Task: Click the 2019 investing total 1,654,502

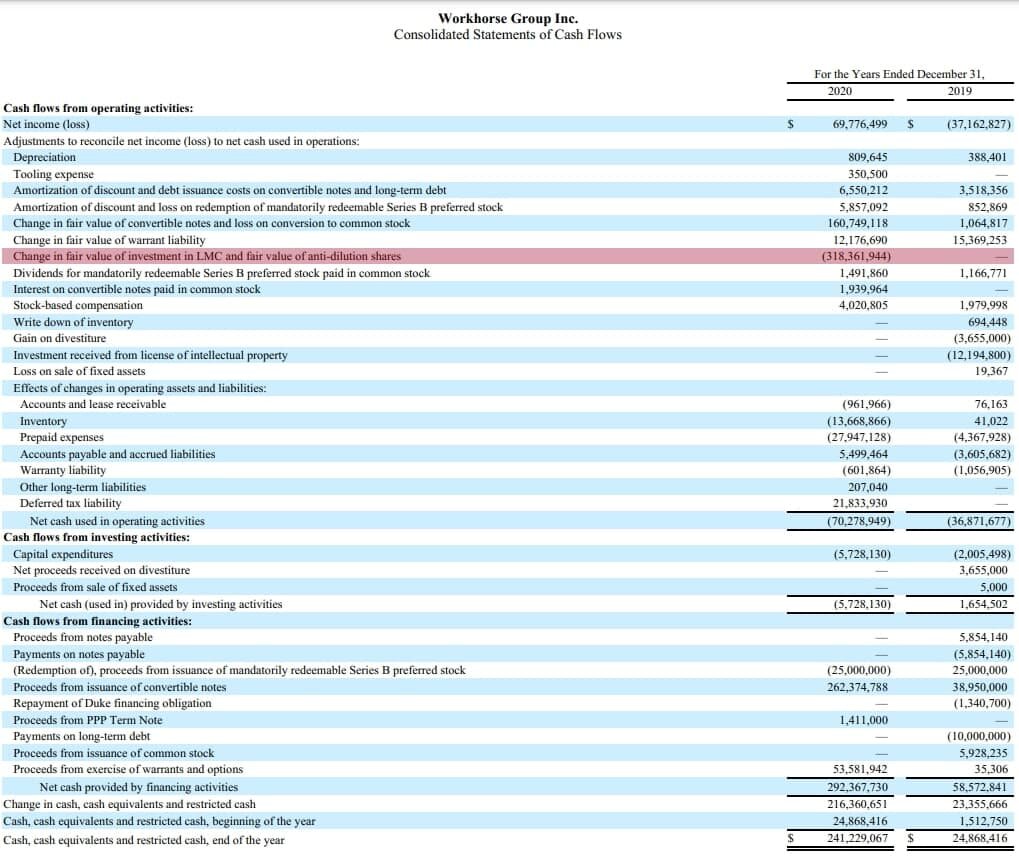Action: pyautogui.click(x=983, y=604)
